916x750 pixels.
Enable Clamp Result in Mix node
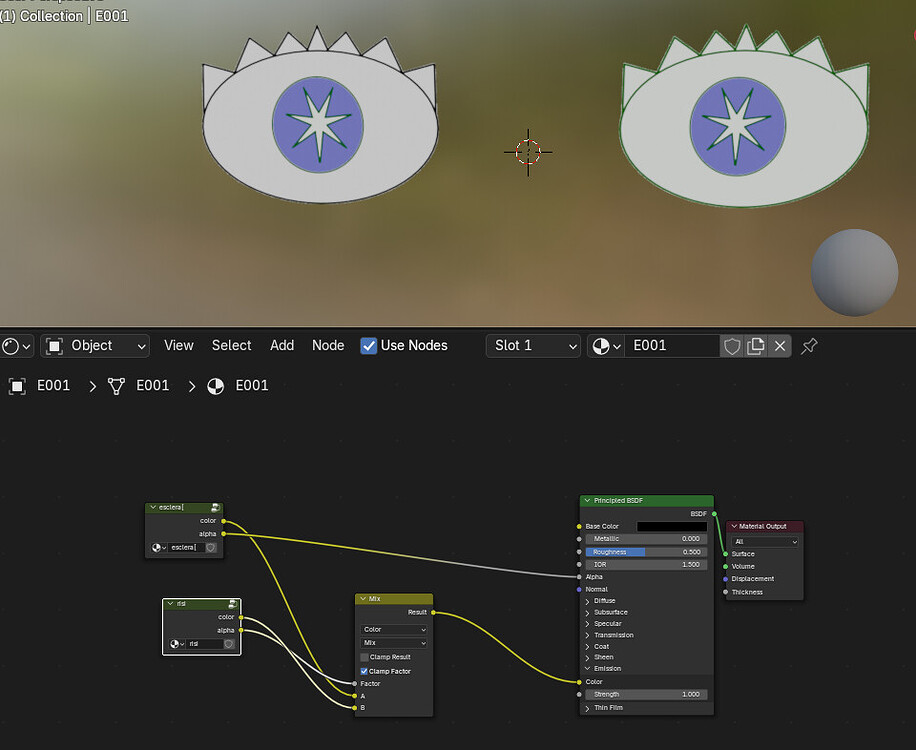[x=364, y=657]
